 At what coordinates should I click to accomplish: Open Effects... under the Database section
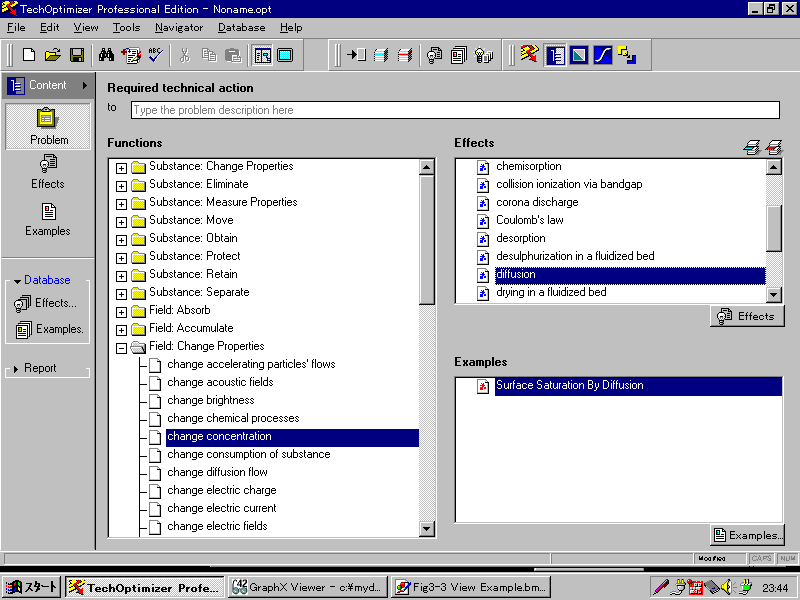point(46,304)
